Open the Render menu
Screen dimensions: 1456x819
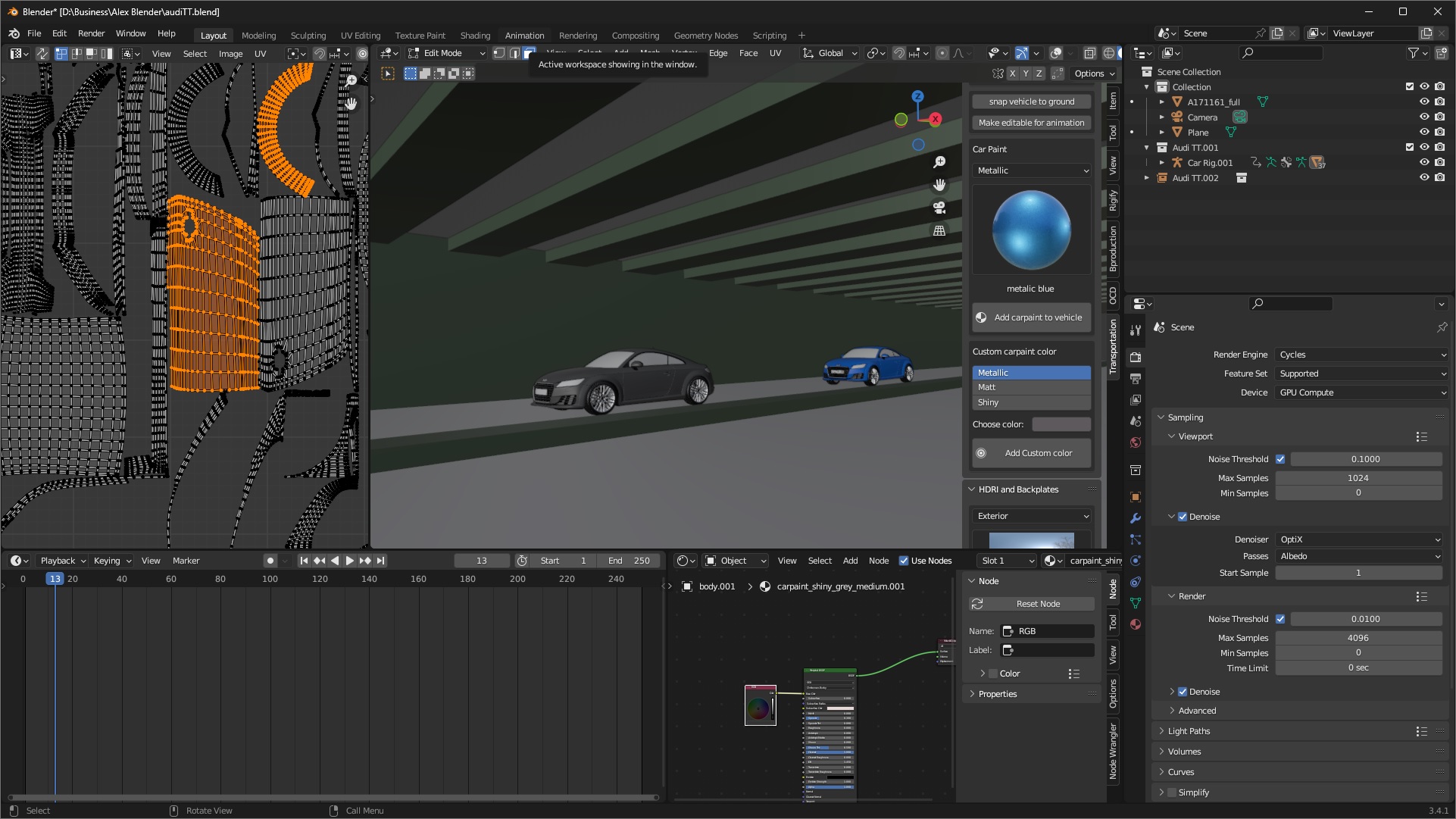[91, 33]
